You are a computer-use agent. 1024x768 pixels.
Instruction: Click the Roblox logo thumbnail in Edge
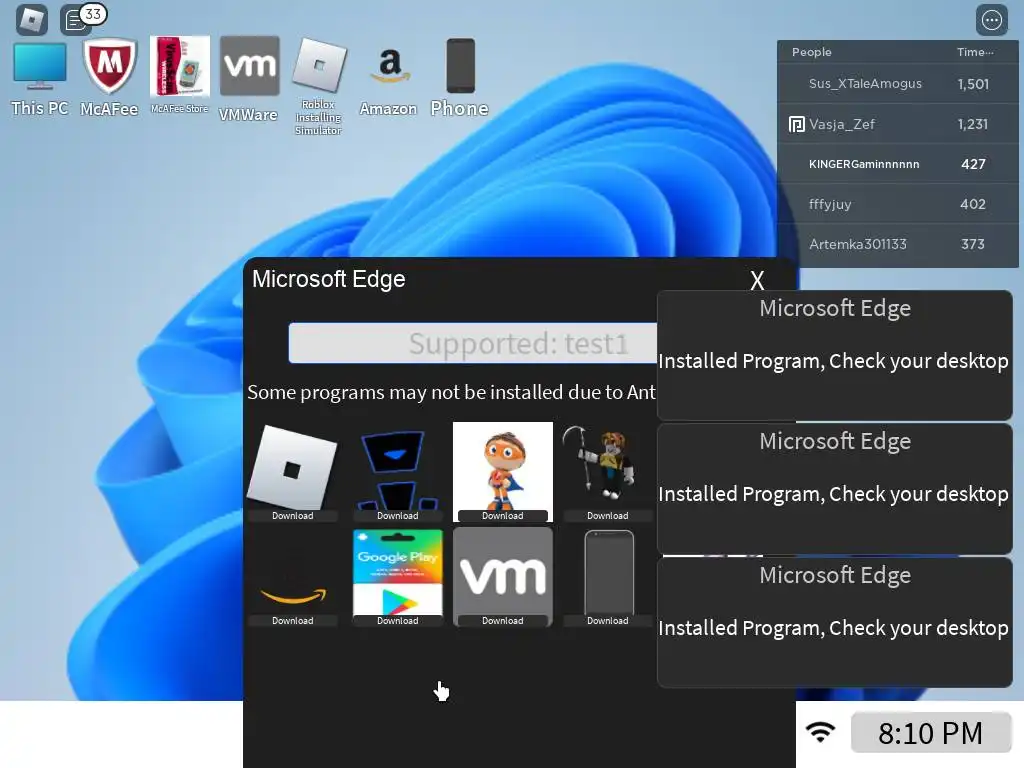(292, 467)
